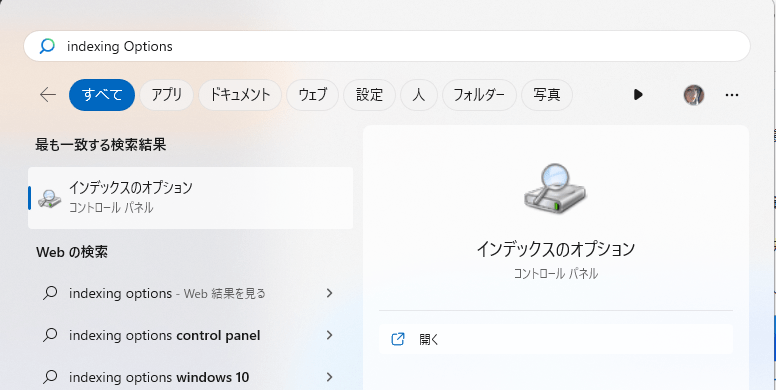Click the 最も一致する検索結果 heading
This screenshot has height=390, width=776.
coord(100,145)
